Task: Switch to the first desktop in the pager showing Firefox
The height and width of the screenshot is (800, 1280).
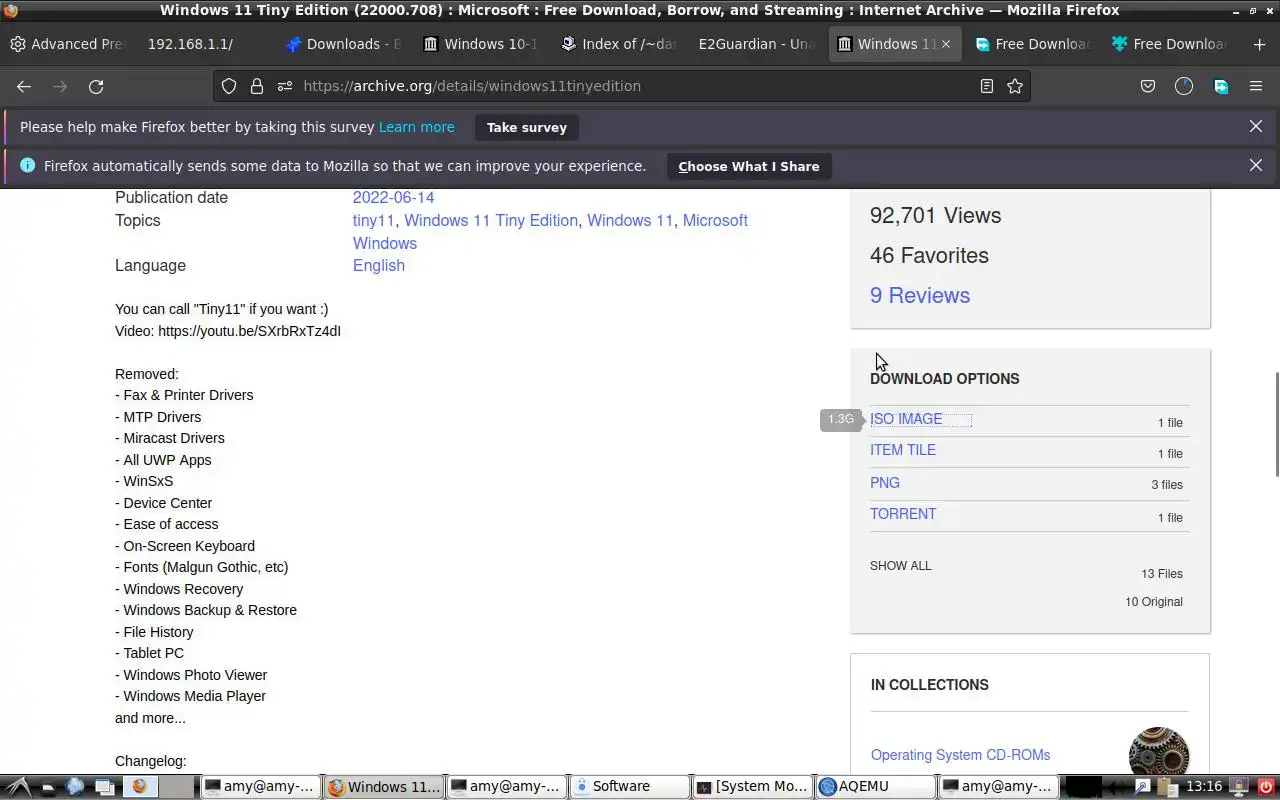Action: tap(140, 787)
